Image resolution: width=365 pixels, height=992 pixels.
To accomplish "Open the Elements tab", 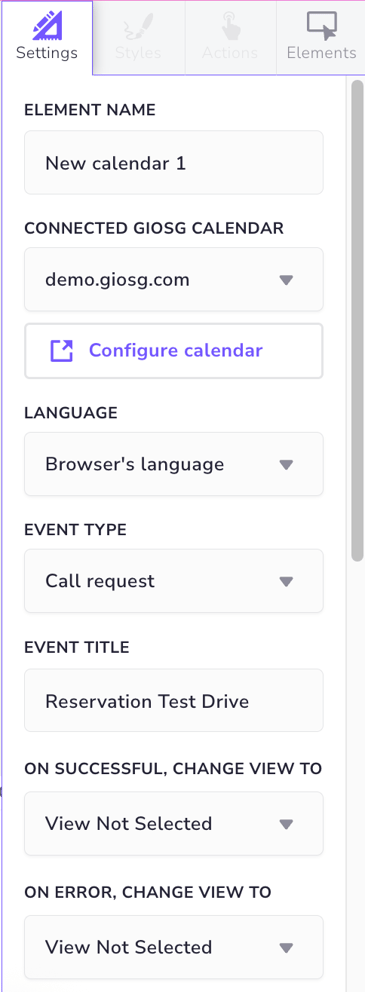I will 321,38.
